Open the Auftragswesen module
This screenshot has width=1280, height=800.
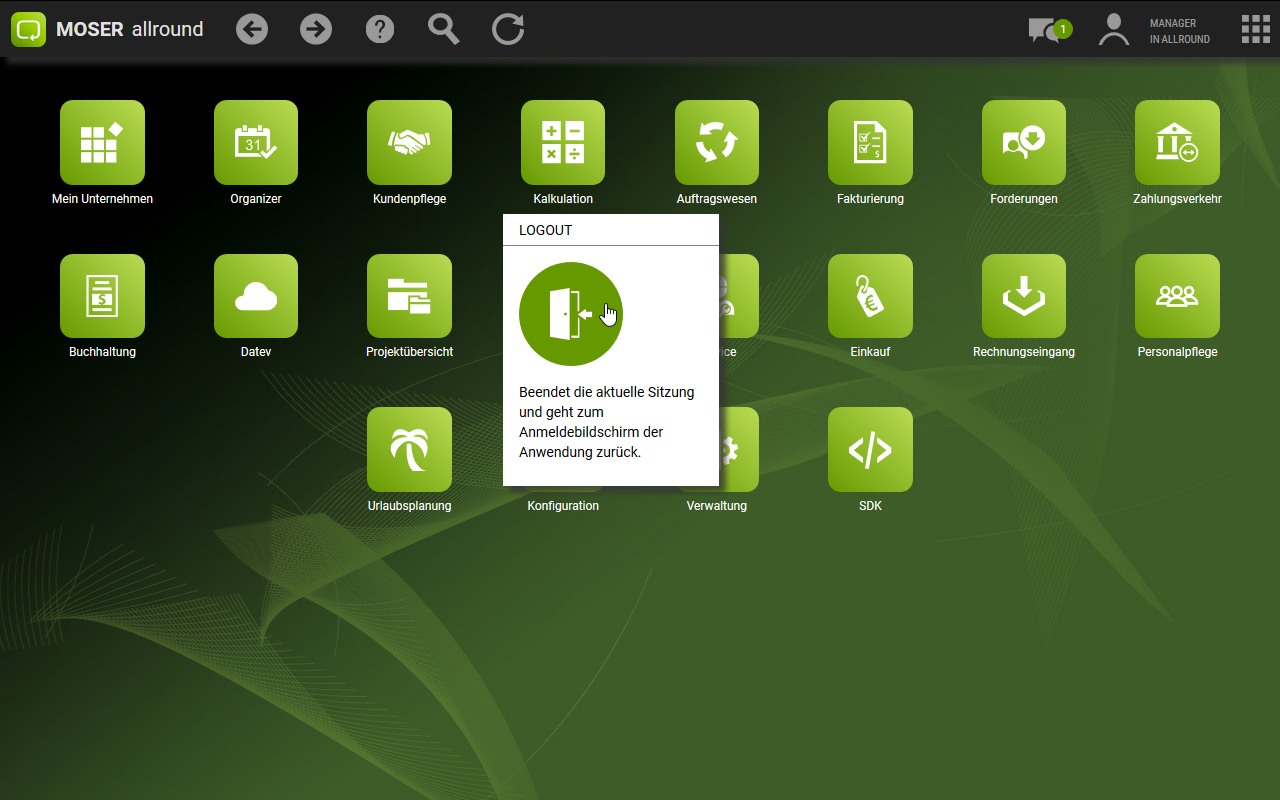pyautogui.click(x=716, y=143)
